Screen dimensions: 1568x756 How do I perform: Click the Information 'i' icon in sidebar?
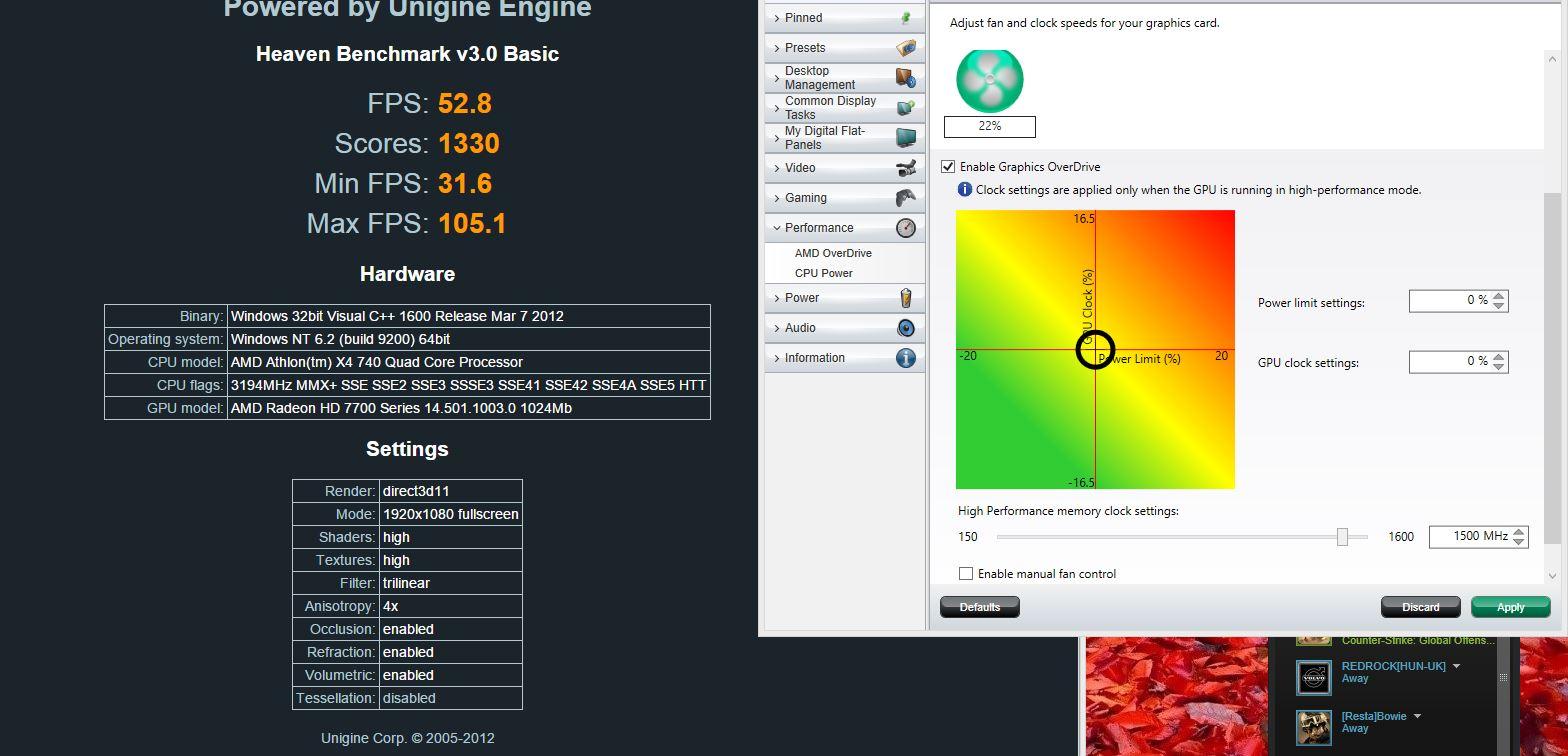906,358
